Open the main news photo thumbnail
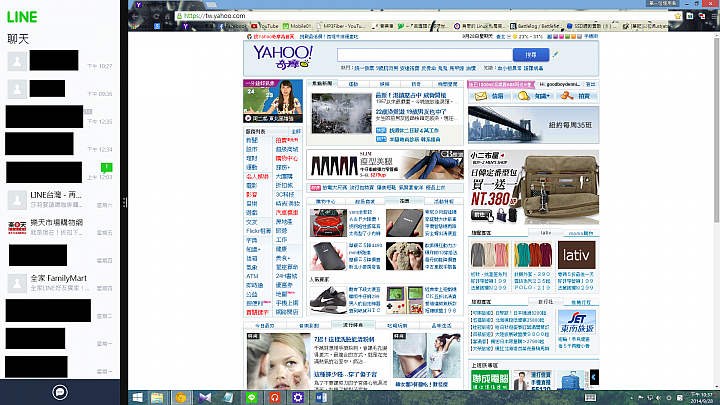Image resolution: width=720 pixels, height=405 pixels. click(341, 113)
